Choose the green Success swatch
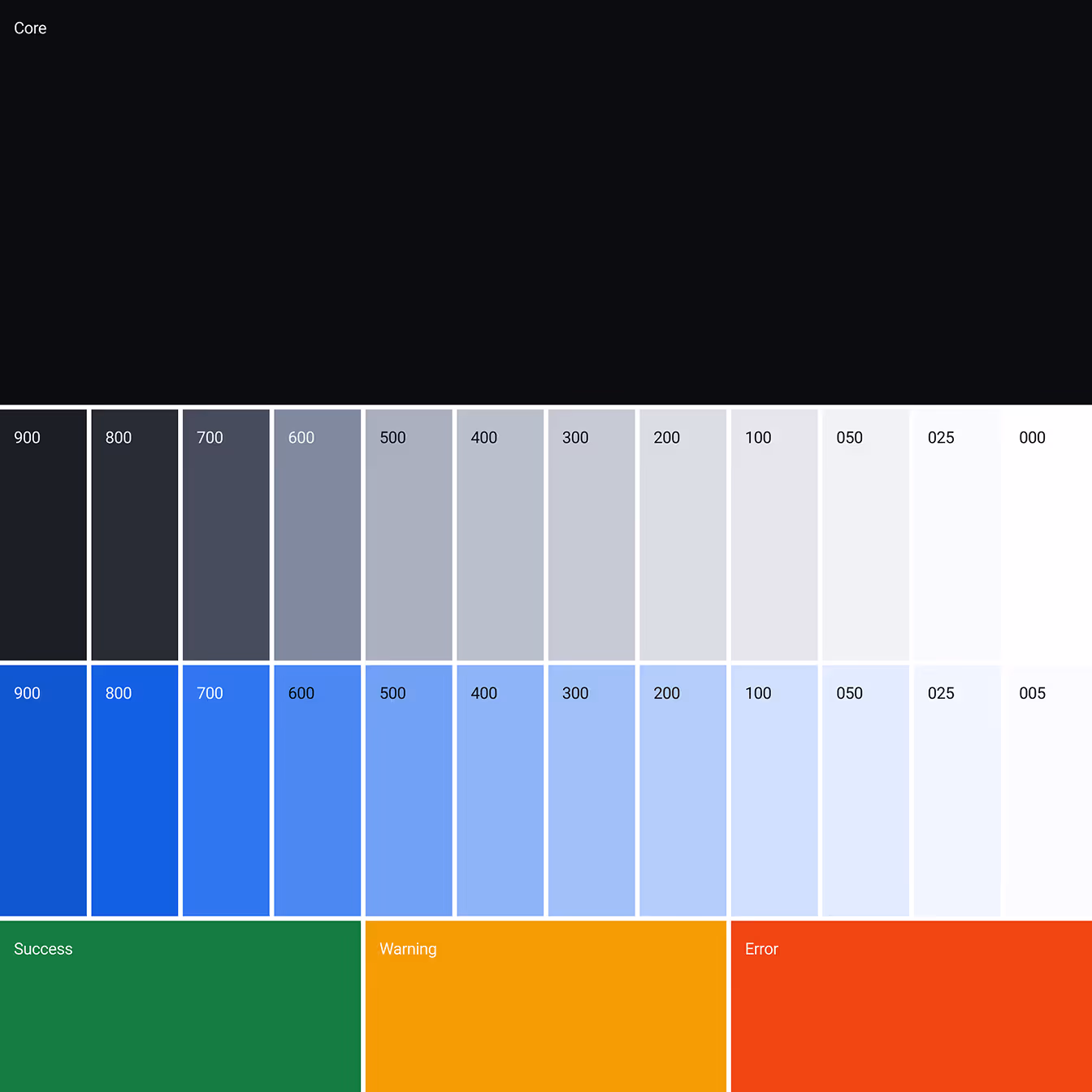Image resolution: width=1092 pixels, height=1092 pixels. [x=180, y=1006]
